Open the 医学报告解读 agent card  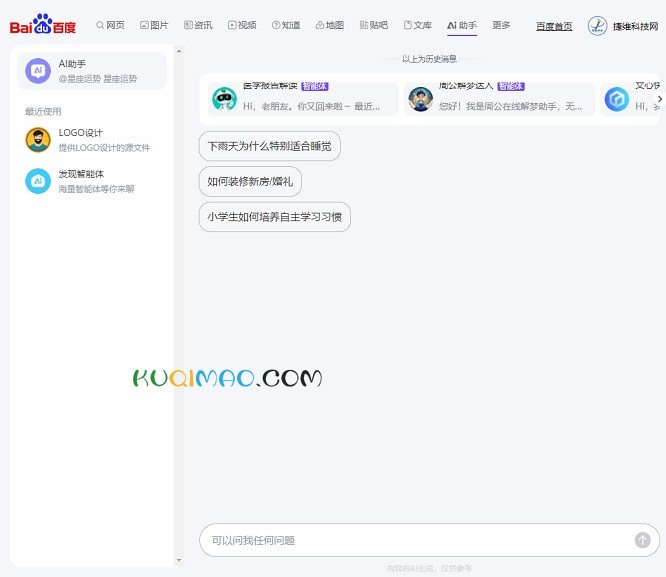coord(303,99)
